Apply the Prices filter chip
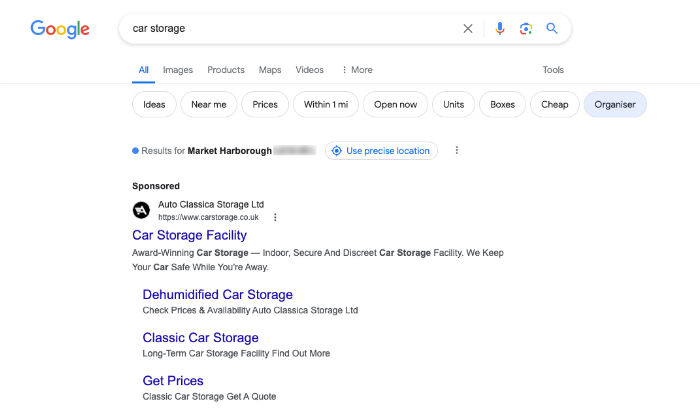The image size is (700, 415). [x=265, y=104]
